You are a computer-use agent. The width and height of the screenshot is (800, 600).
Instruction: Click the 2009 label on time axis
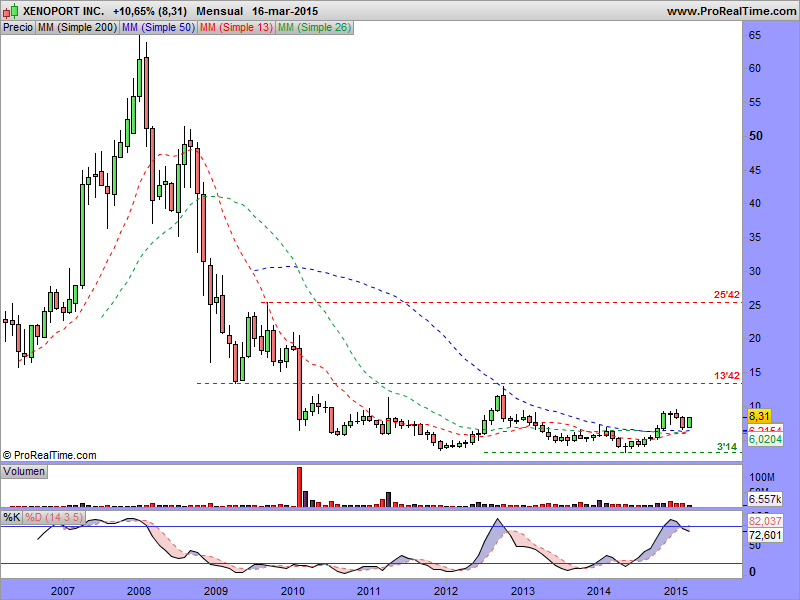pyautogui.click(x=216, y=591)
